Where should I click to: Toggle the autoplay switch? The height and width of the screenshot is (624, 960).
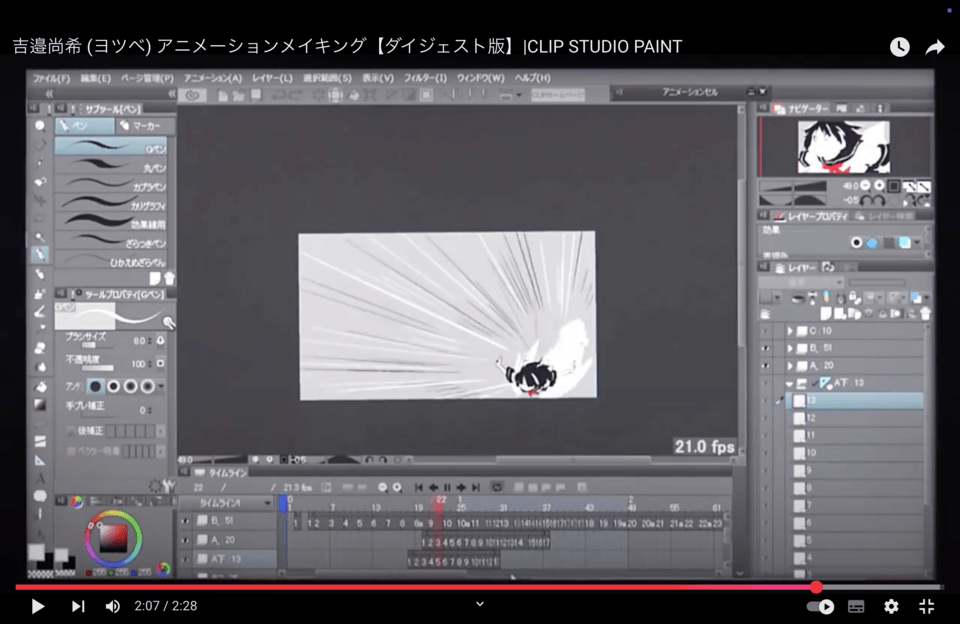820,606
